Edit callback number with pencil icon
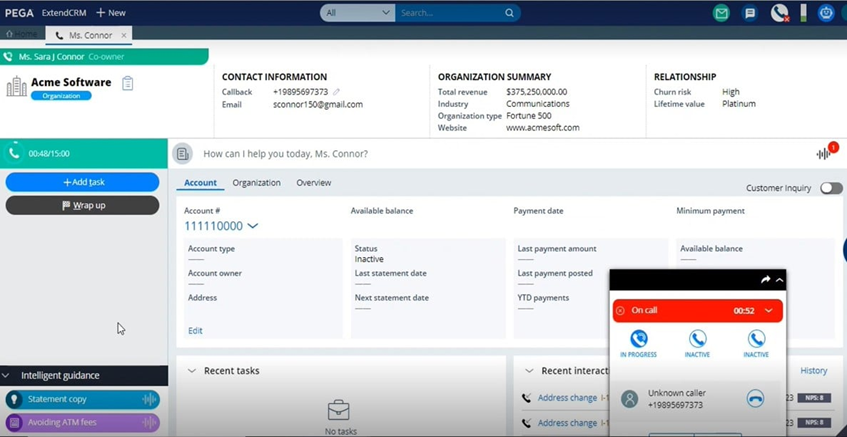 pos(337,92)
